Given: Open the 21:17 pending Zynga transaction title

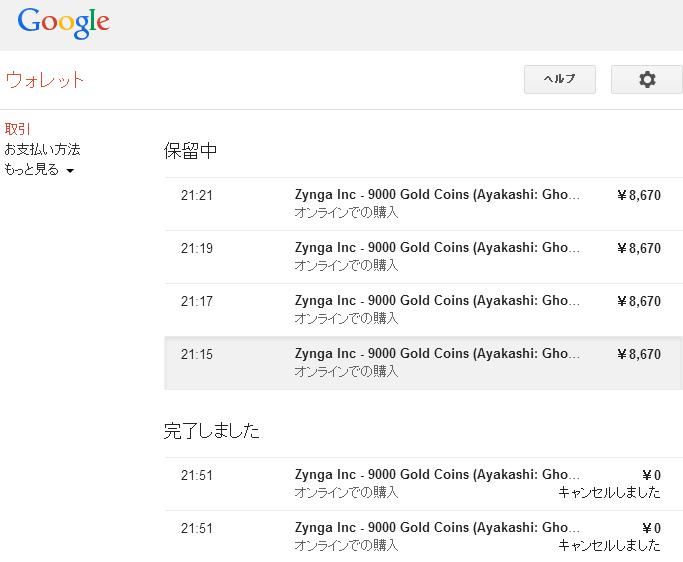Looking at the screenshot, I should (x=437, y=301).
